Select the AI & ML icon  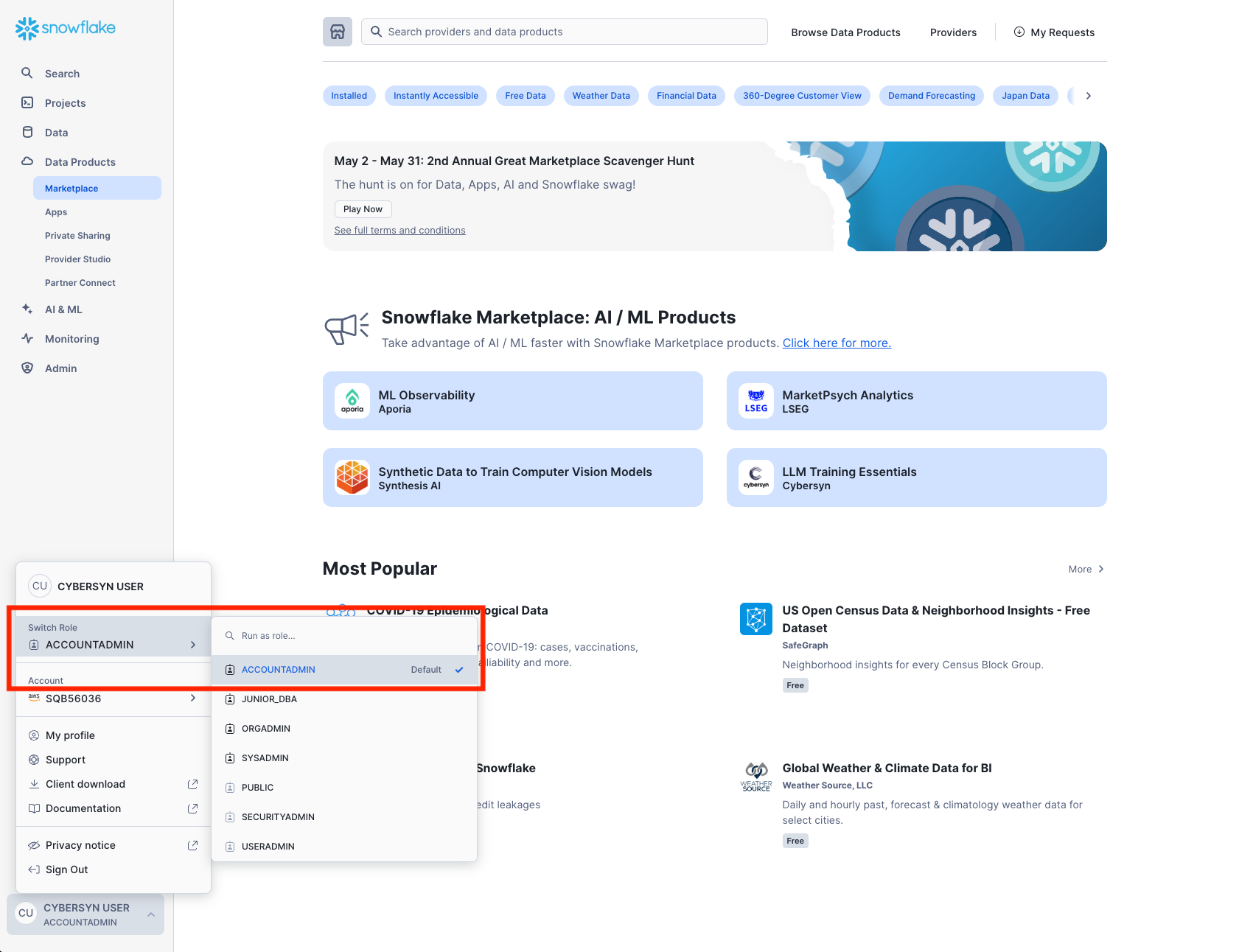click(x=27, y=309)
